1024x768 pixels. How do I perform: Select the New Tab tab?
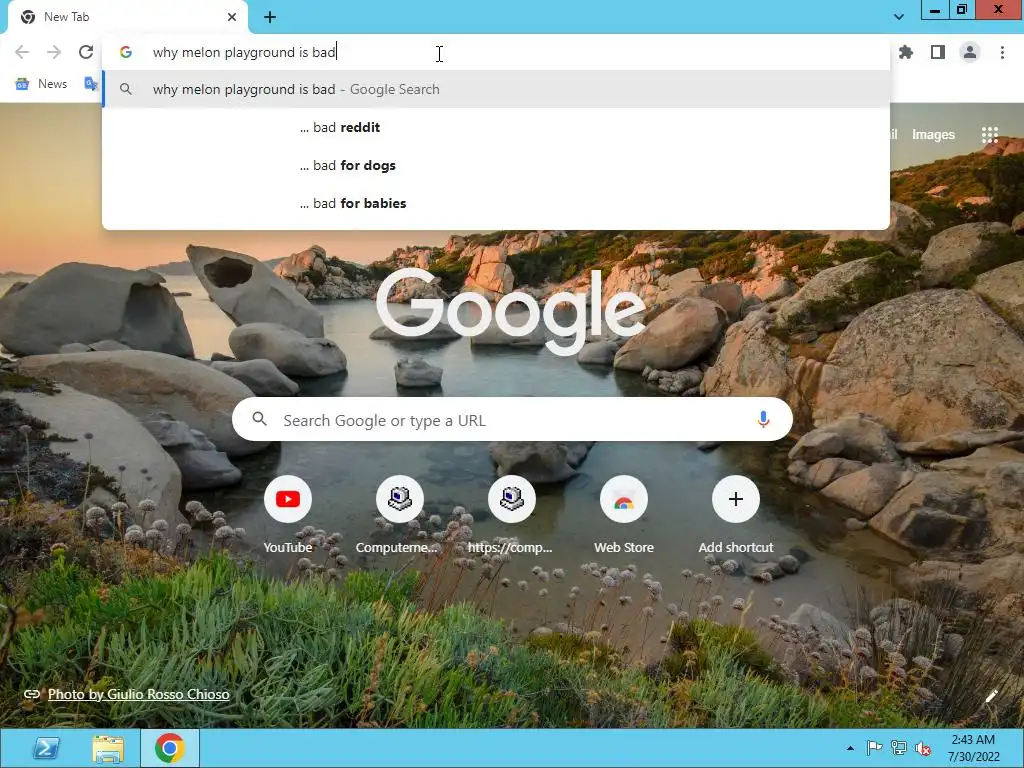click(x=127, y=17)
